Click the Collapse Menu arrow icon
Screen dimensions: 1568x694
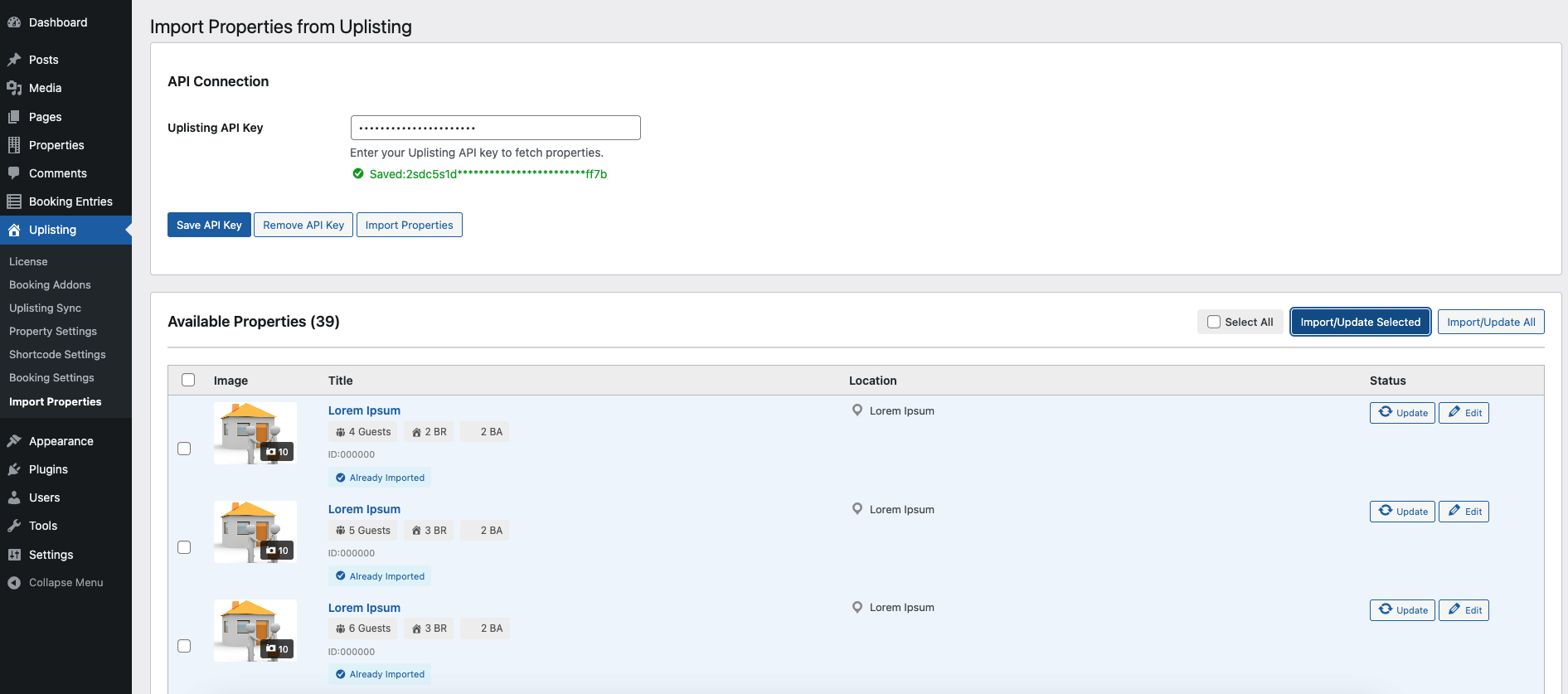click(14, 583)
